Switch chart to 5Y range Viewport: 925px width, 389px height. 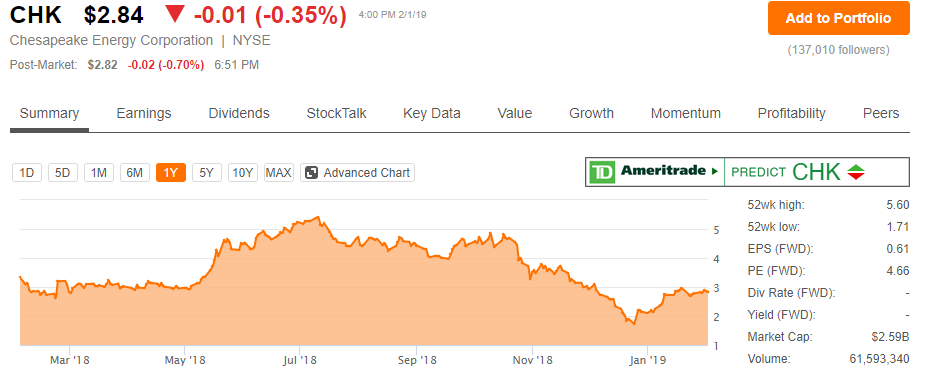point(206,173)
